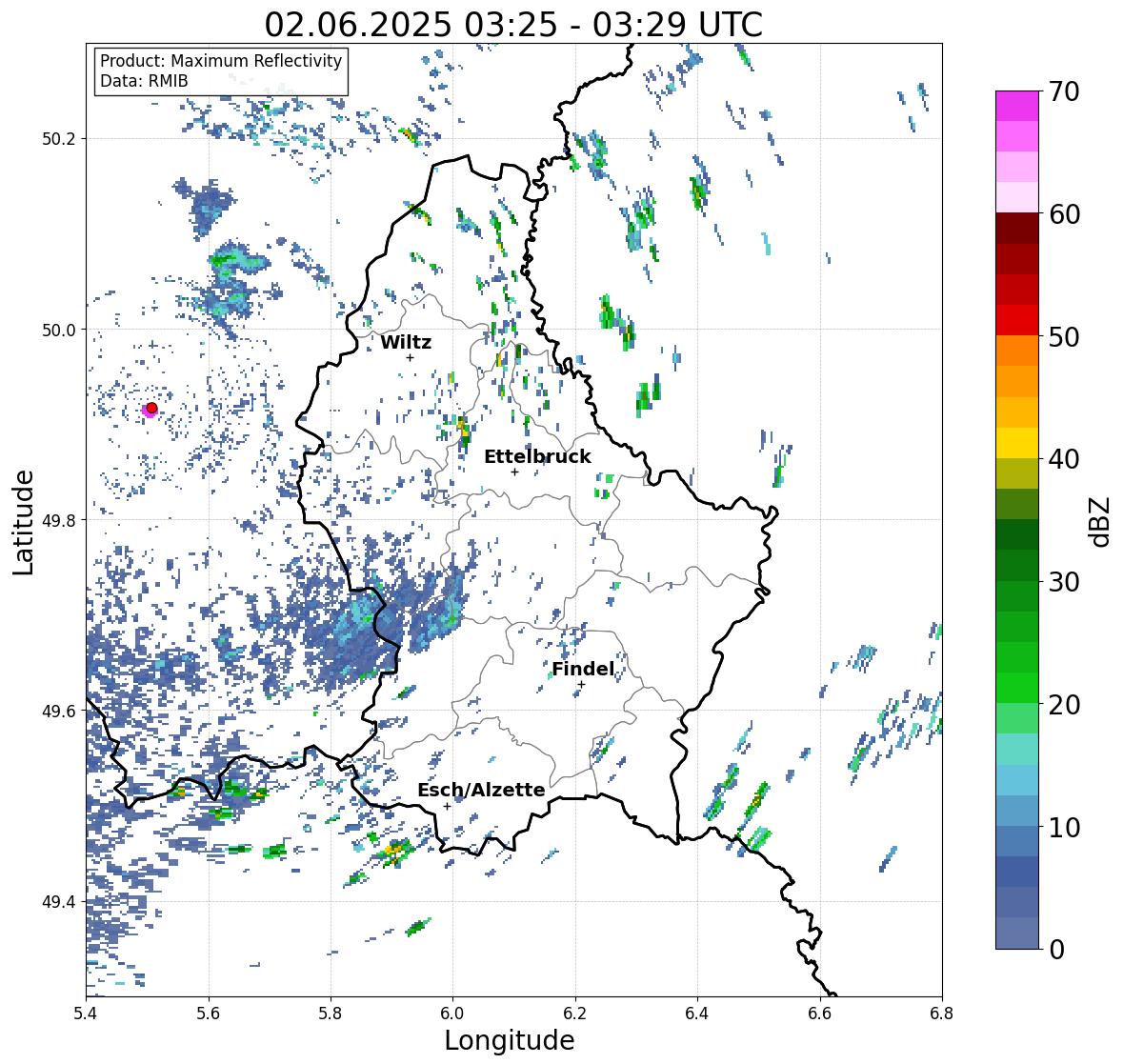The height and width of the screenshot is (1064, 1123).
Task: Click the cross marker under Wiltz
Action: (410, 357)
